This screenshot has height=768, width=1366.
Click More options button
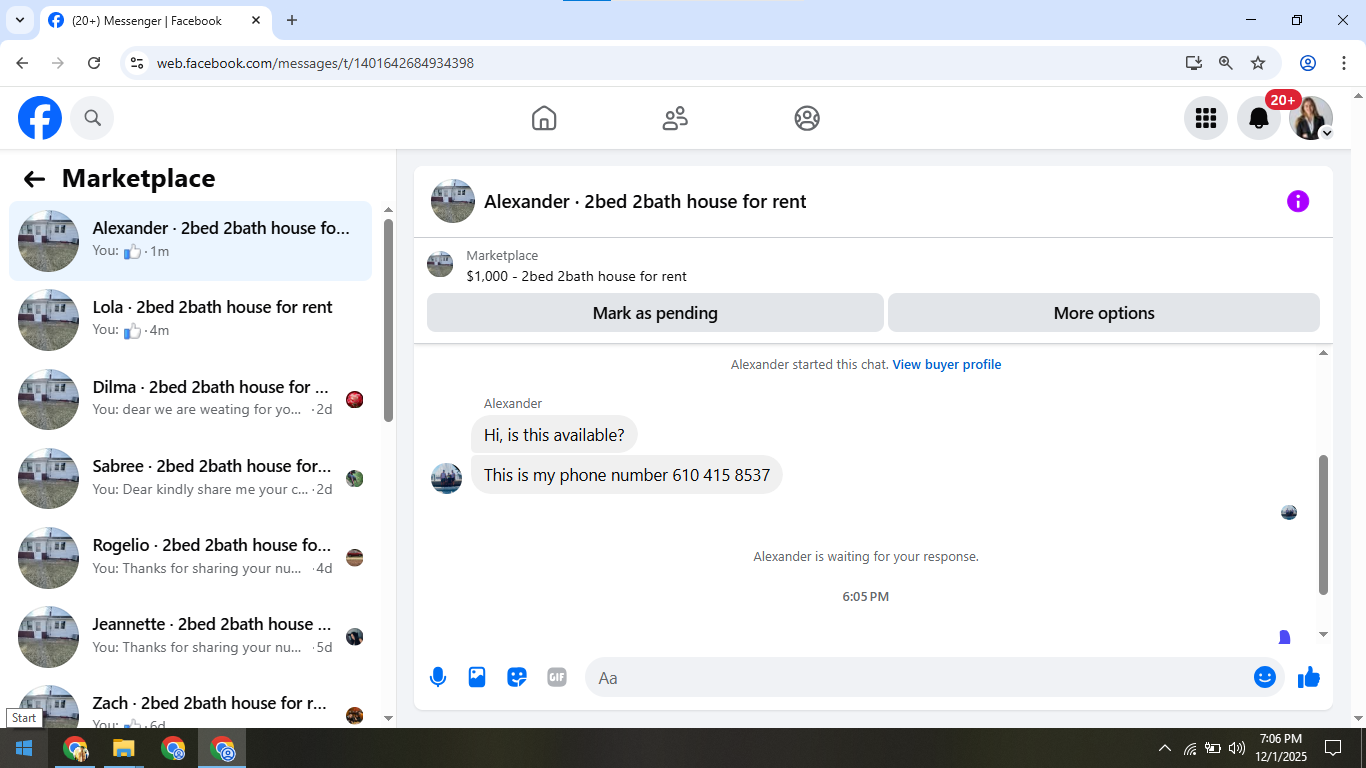coord(1104,313)
